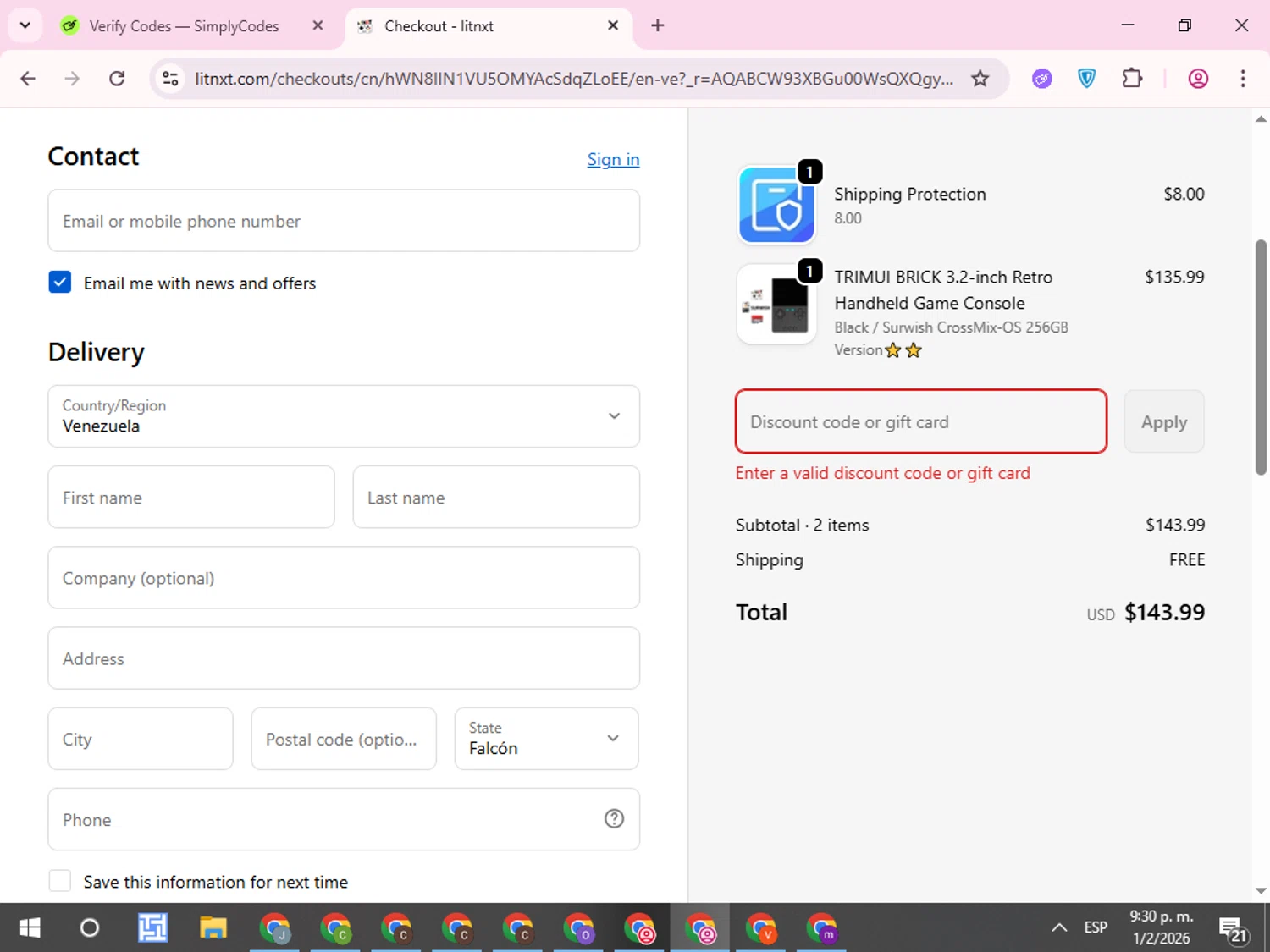Viewport: 1270px width, 952px height.
Task: Click the scrollbar up arrow
Action: pos(1261,119)
